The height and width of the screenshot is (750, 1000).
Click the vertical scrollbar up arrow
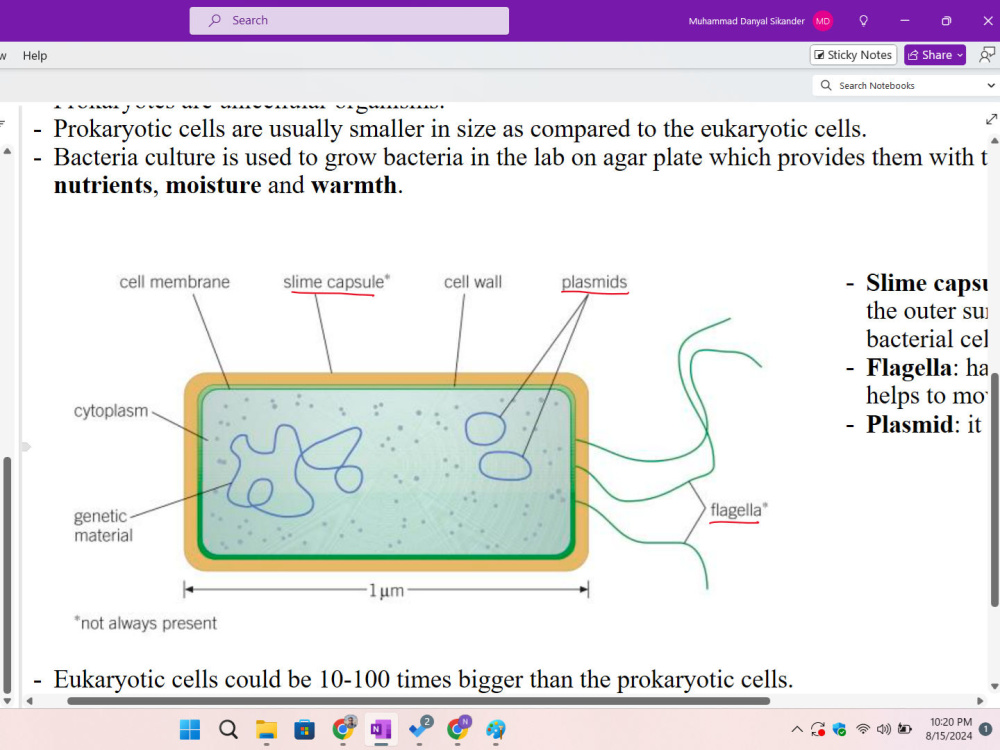[994, 140]
